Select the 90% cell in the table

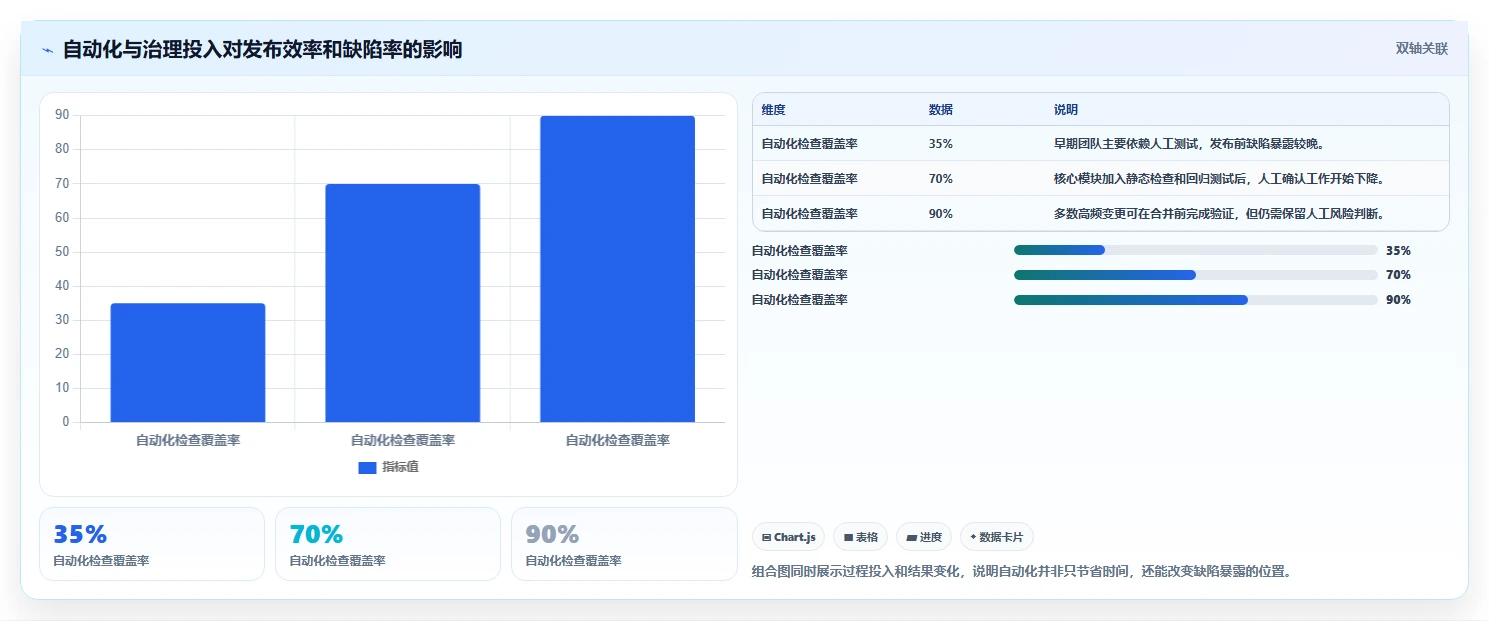click(941, 214)
